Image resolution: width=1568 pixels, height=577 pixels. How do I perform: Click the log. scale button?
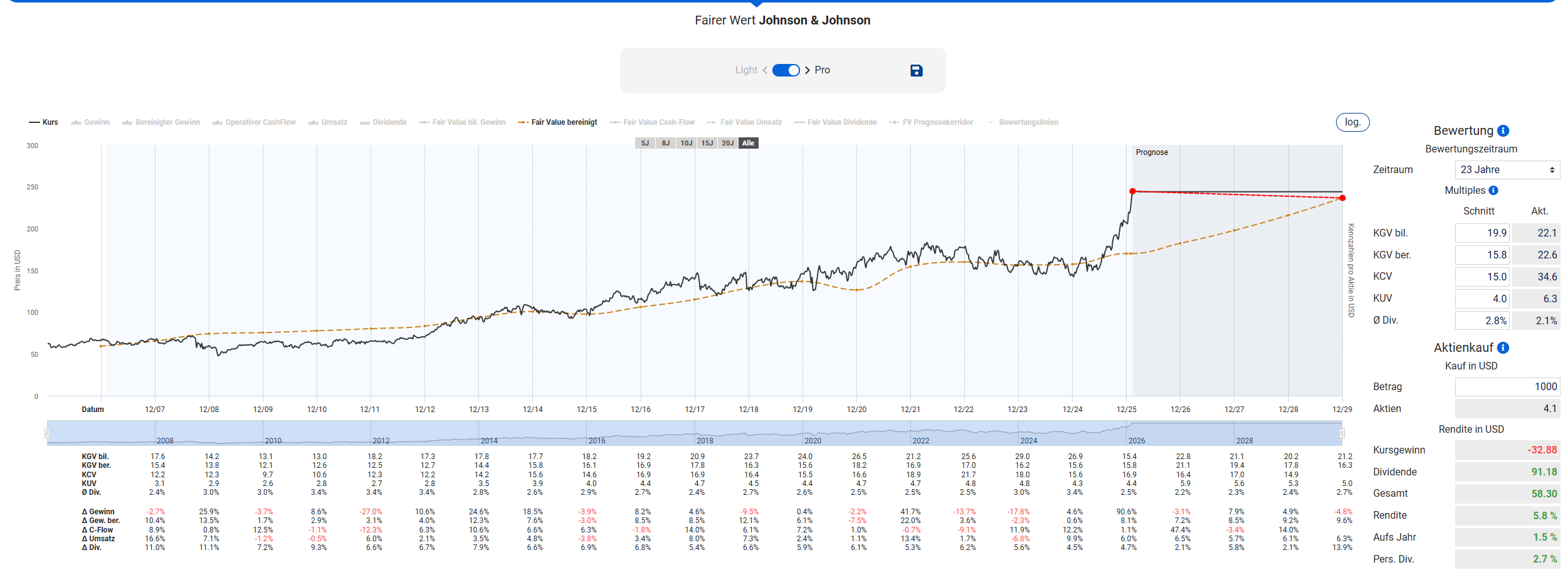(1352, 122)
